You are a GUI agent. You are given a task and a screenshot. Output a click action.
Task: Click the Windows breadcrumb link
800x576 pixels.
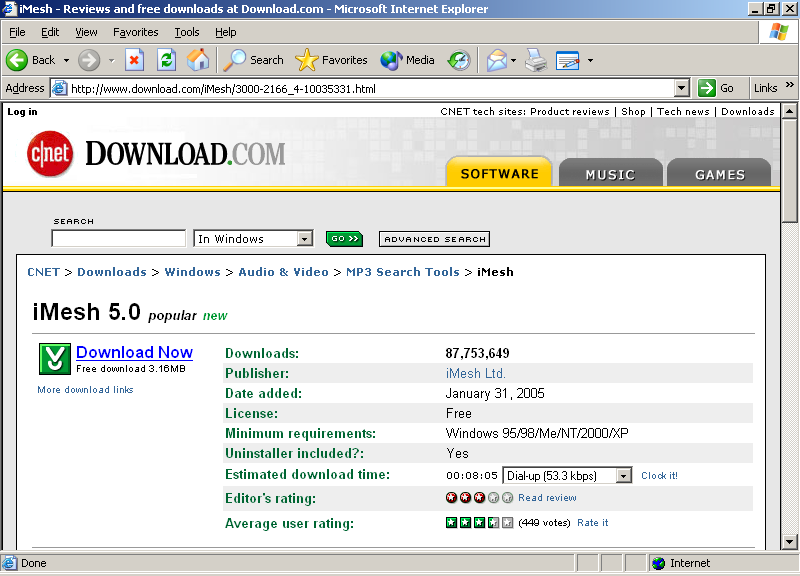(x=192, y=272)
